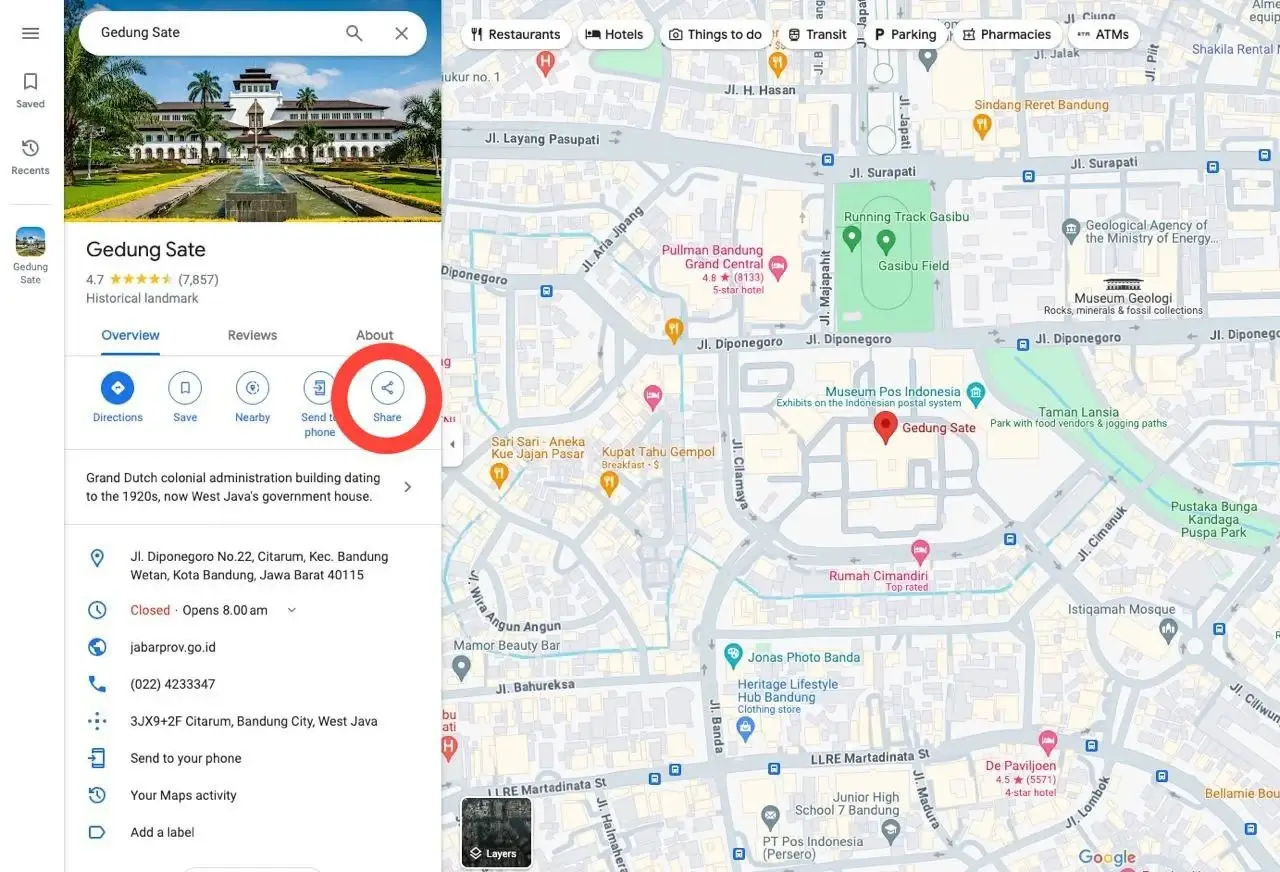Click the red Gedung Sate map pin
The image size is (1280, 872).
[x=885, y=427]
